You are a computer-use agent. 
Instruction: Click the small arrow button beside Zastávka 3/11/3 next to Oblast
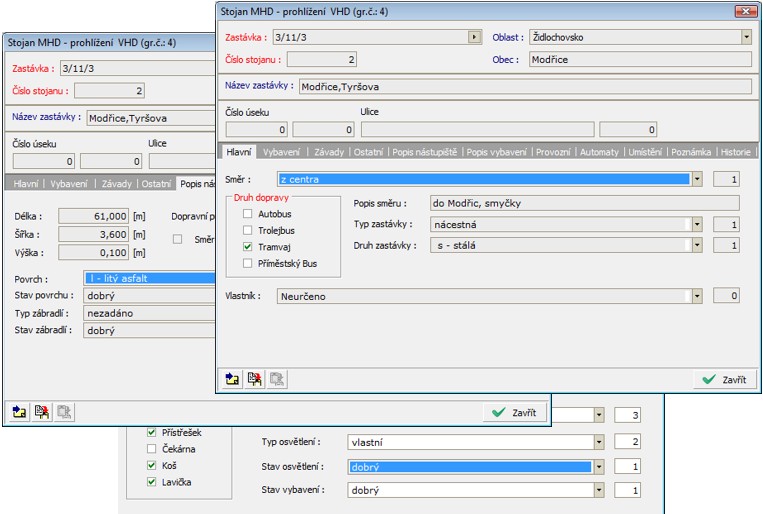point(474,37)
